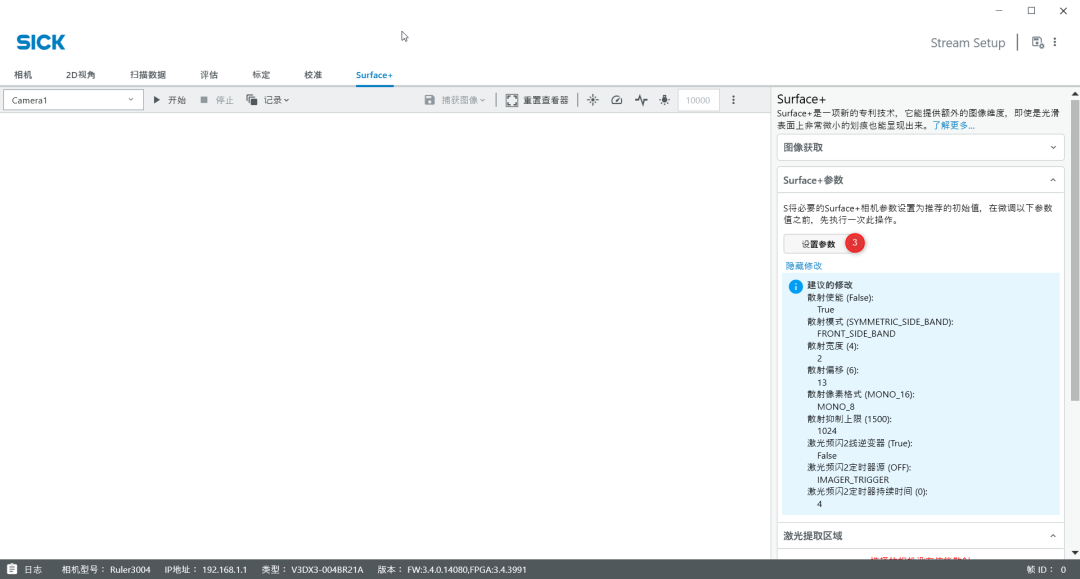Switch to the 2D视角 tab
Viewport: 1080px width, 579px height.
[81, 75]
